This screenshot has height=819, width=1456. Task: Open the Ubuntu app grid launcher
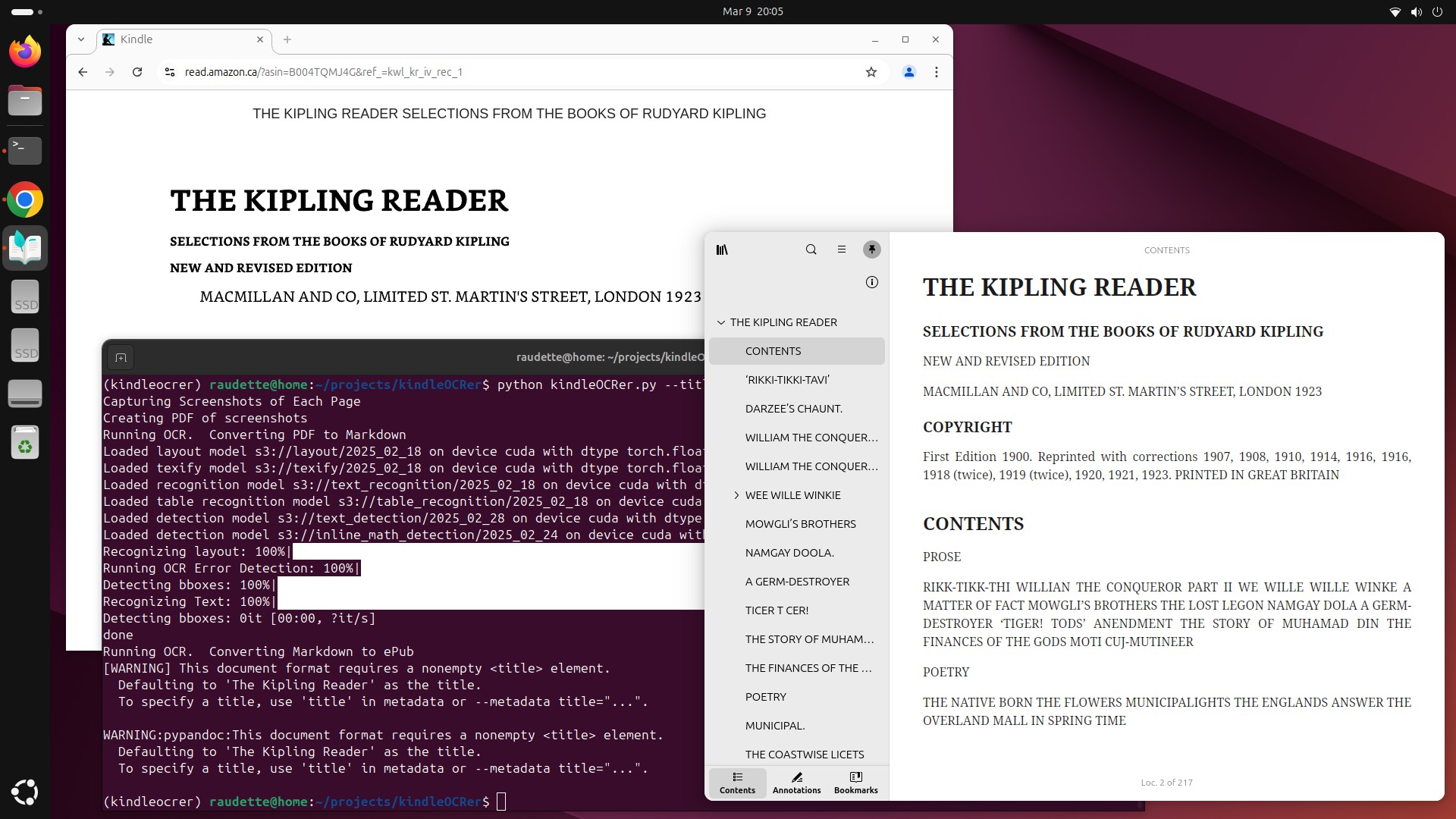pyautogui.click(x=25, y=792)
